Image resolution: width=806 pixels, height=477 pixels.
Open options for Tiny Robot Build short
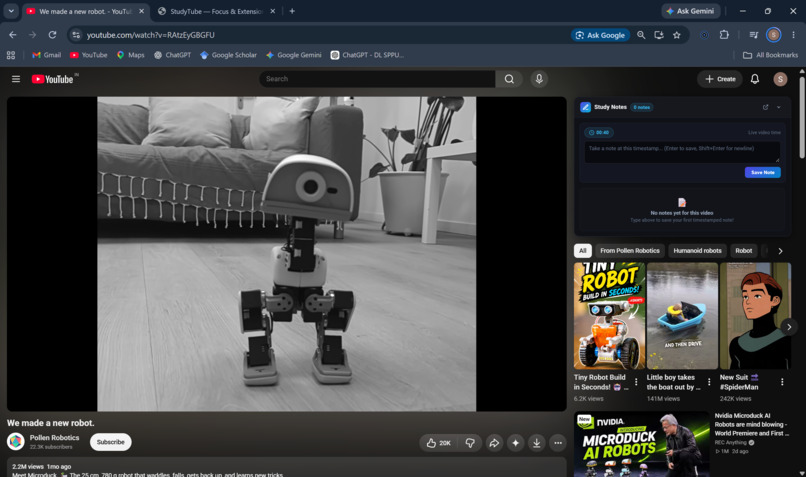click(x=636, y=382)
